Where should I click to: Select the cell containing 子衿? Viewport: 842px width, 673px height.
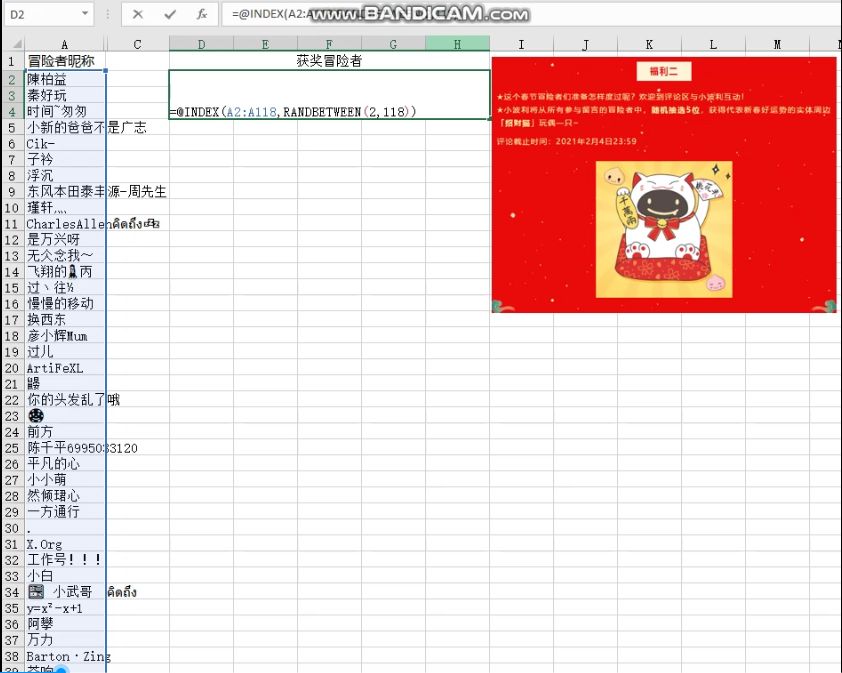click(x=64, y=160)
